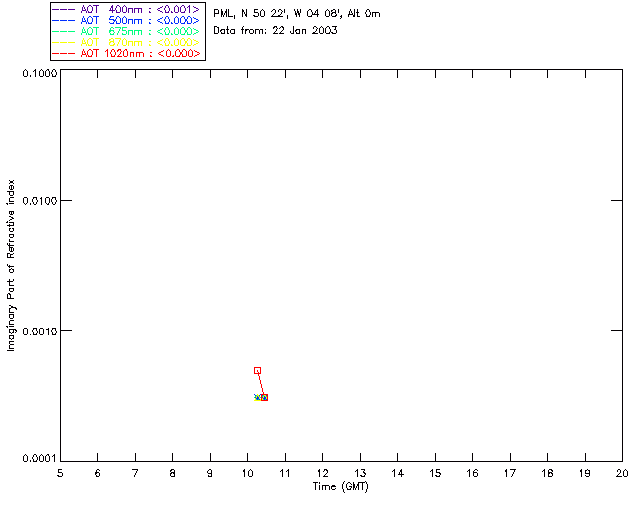Click the x-axis tick label 15
Screen dimensions: 640x512
[x=435, y=473]
